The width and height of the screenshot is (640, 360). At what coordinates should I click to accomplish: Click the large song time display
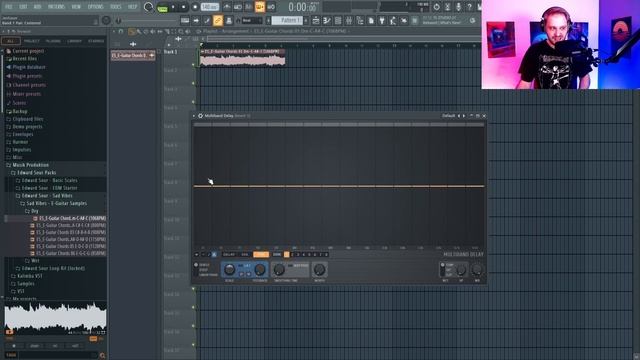click(x=303, y=7)
